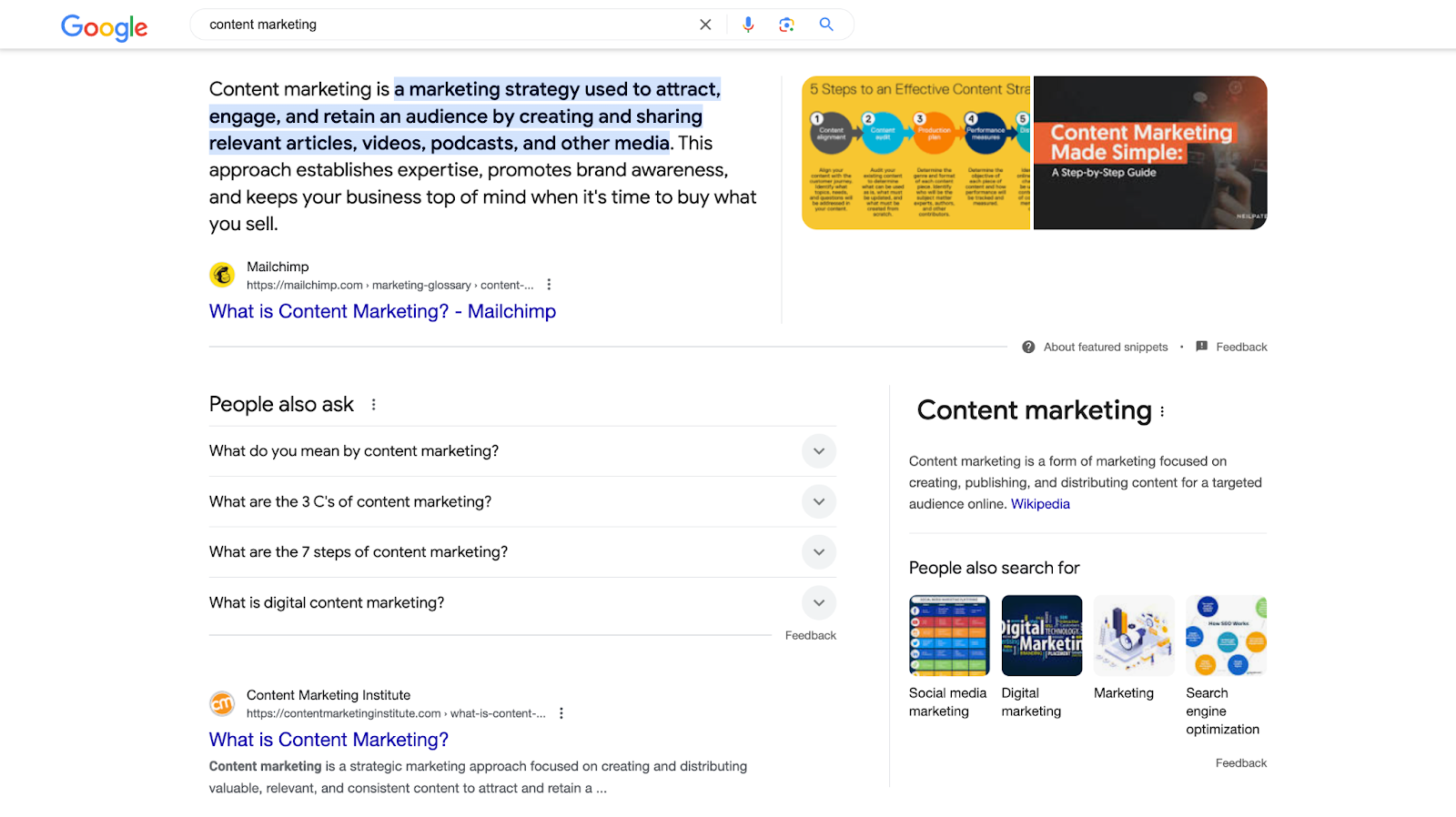
Task: Open Content Marketing Made Simple image
Action: pos(1150,153)
